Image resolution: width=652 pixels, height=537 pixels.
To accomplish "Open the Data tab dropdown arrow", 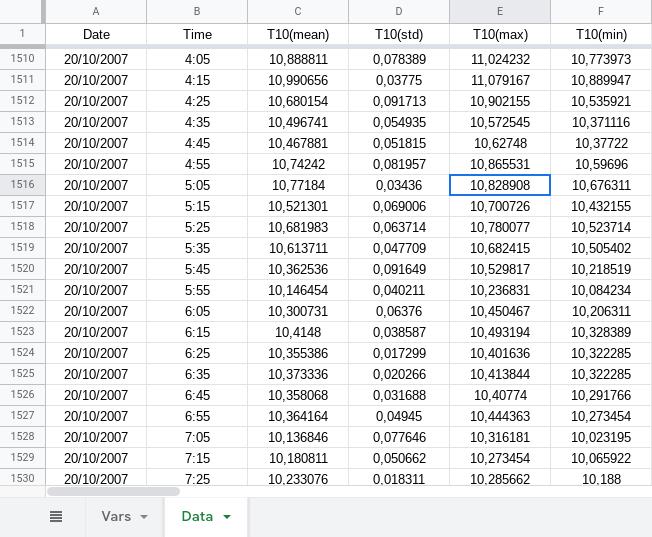I will 227,517.
